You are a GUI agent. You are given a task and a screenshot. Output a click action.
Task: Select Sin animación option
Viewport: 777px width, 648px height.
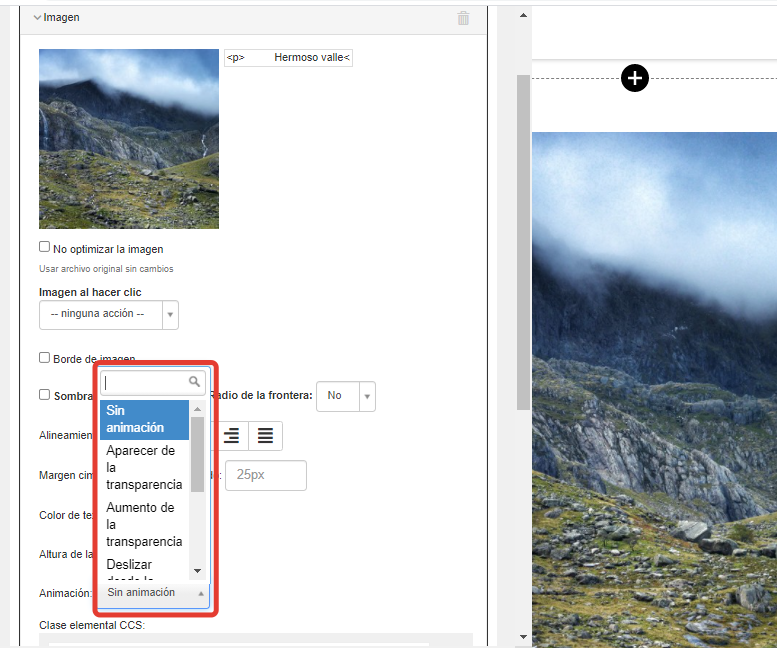(x=144, y=419)
